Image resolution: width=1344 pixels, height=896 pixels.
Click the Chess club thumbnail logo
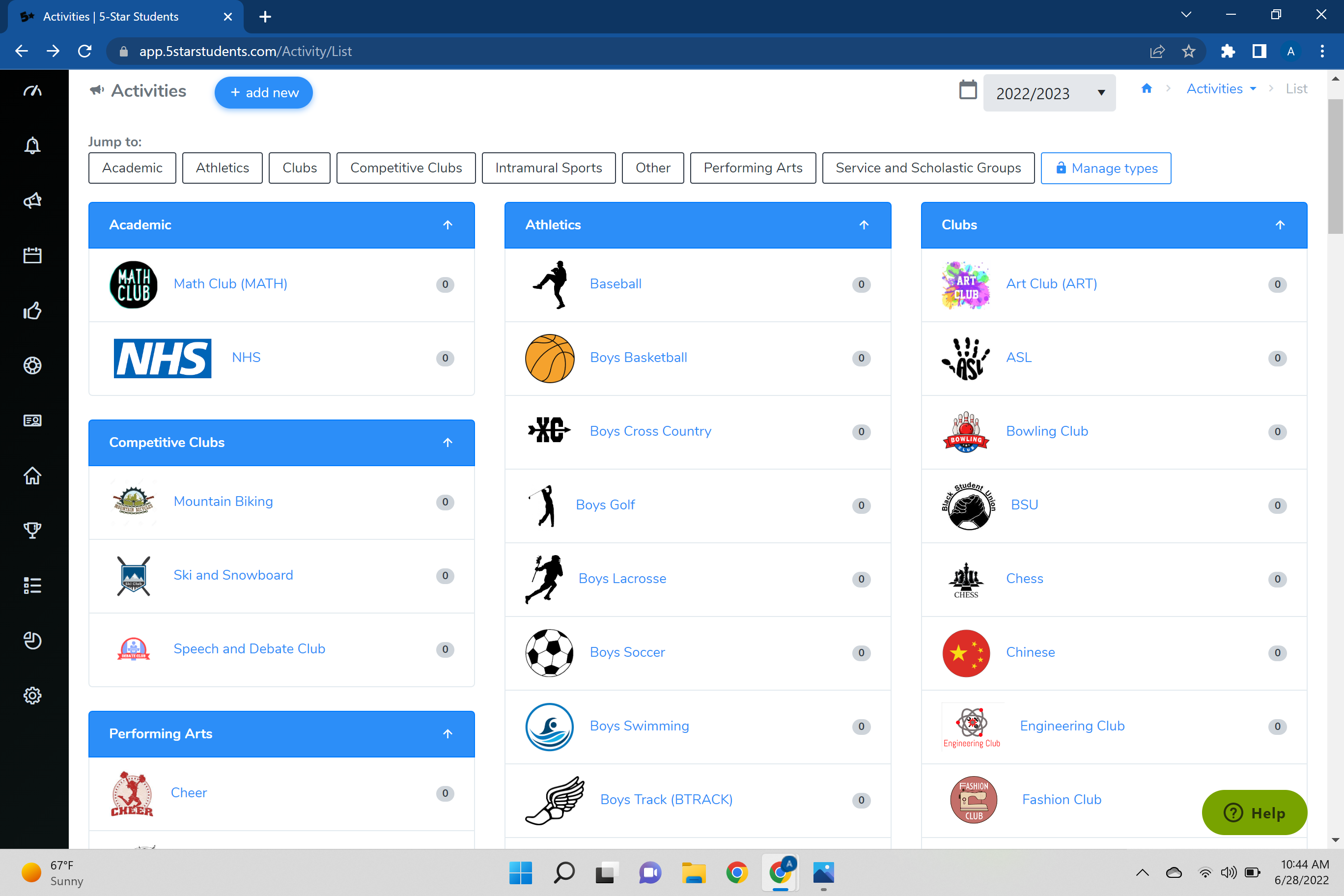coord(966,579)
